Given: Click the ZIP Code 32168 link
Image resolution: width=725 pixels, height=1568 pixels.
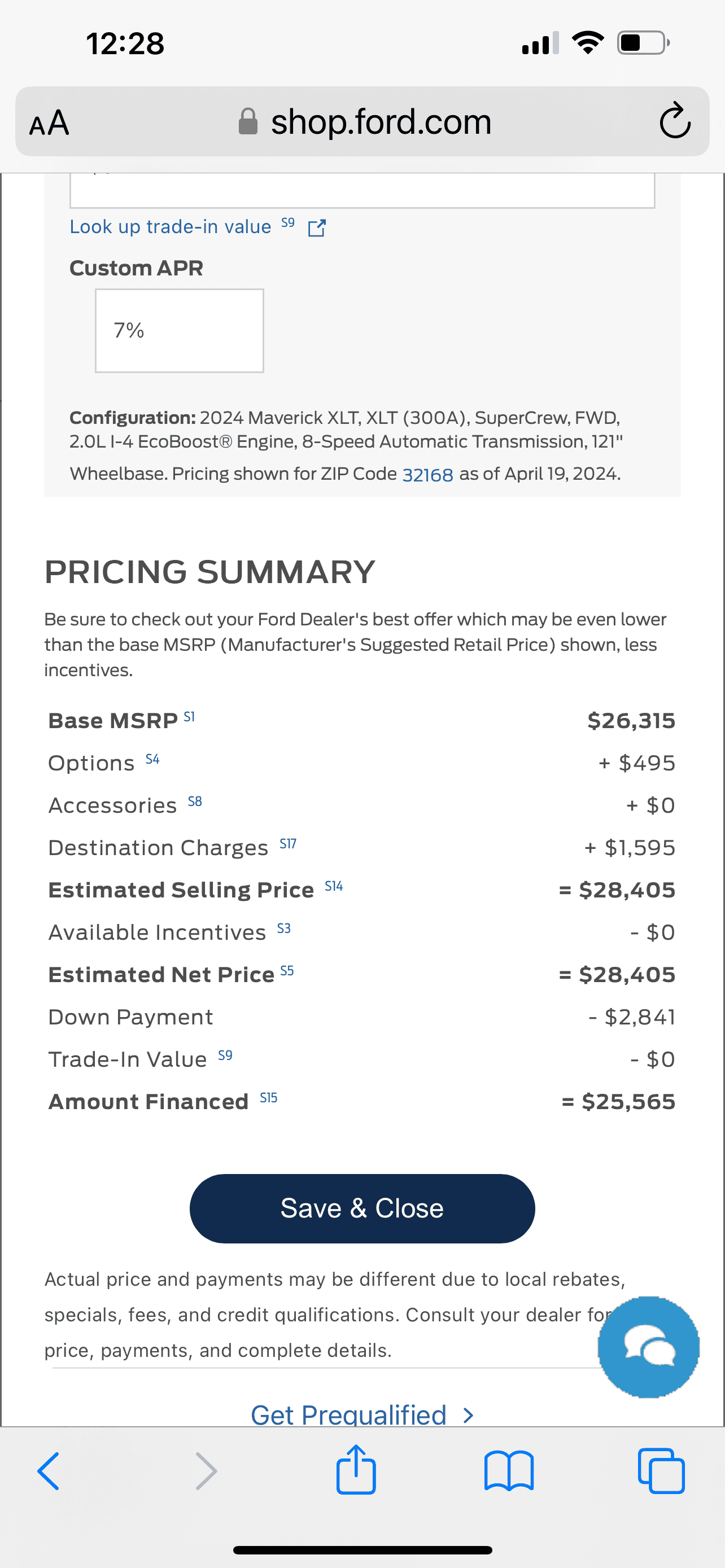Looking at the screenshot, I should point(427,474).
